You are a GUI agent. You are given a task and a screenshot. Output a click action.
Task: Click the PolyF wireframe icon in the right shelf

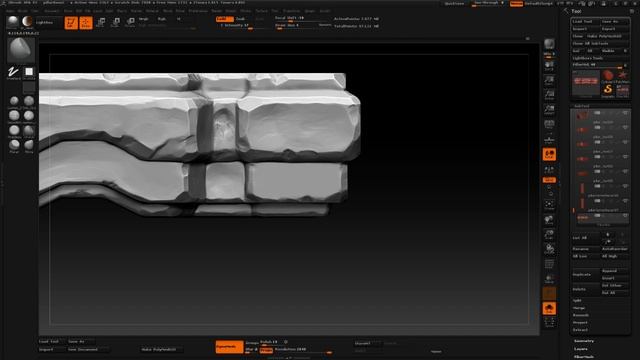tap(549, 264)
